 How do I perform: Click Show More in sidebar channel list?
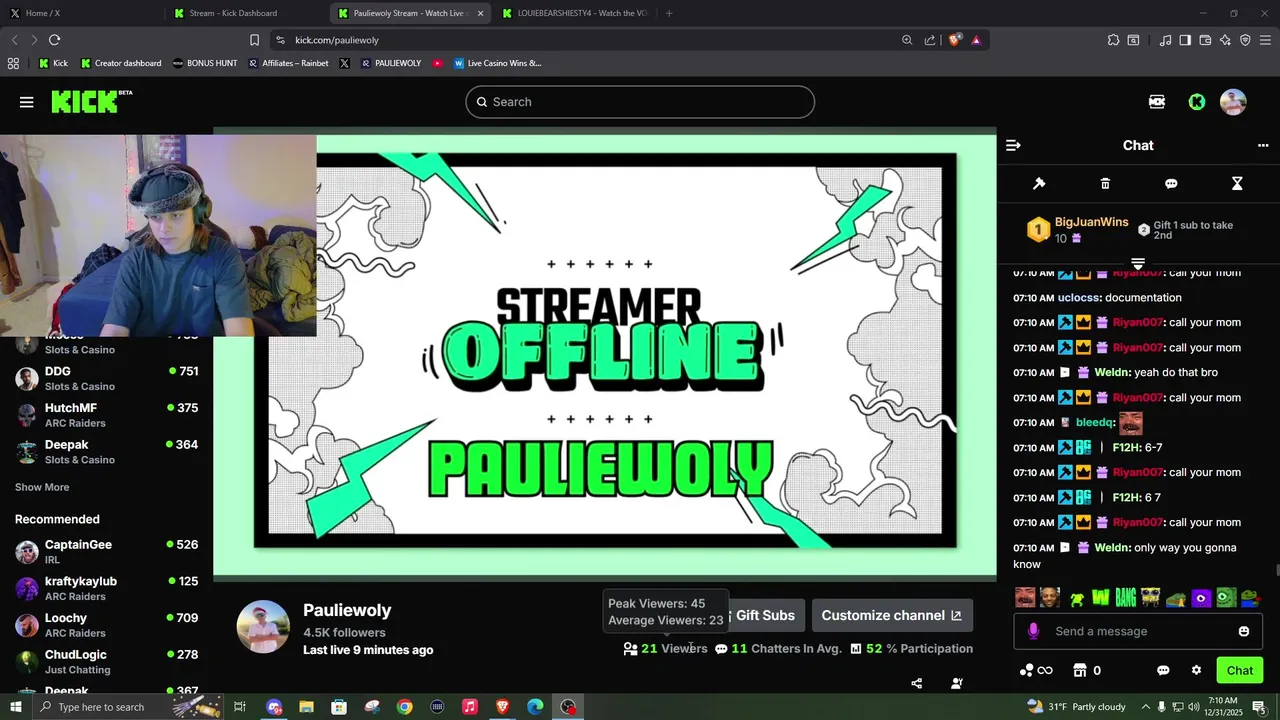(x=42, y=487)
